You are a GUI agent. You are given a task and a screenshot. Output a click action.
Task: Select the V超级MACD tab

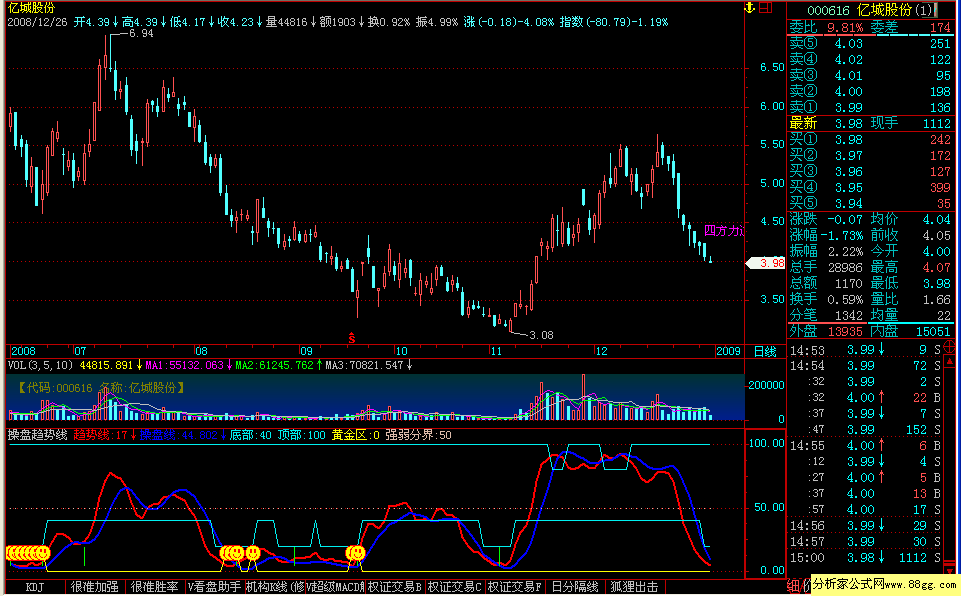pyautogui.click(x=335, y=587)
